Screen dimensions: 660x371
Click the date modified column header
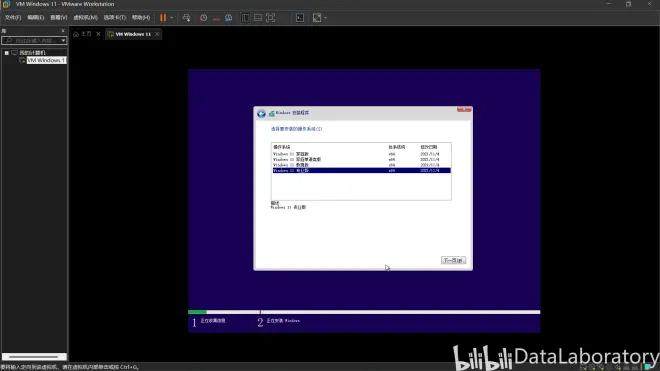coord(428,147)
